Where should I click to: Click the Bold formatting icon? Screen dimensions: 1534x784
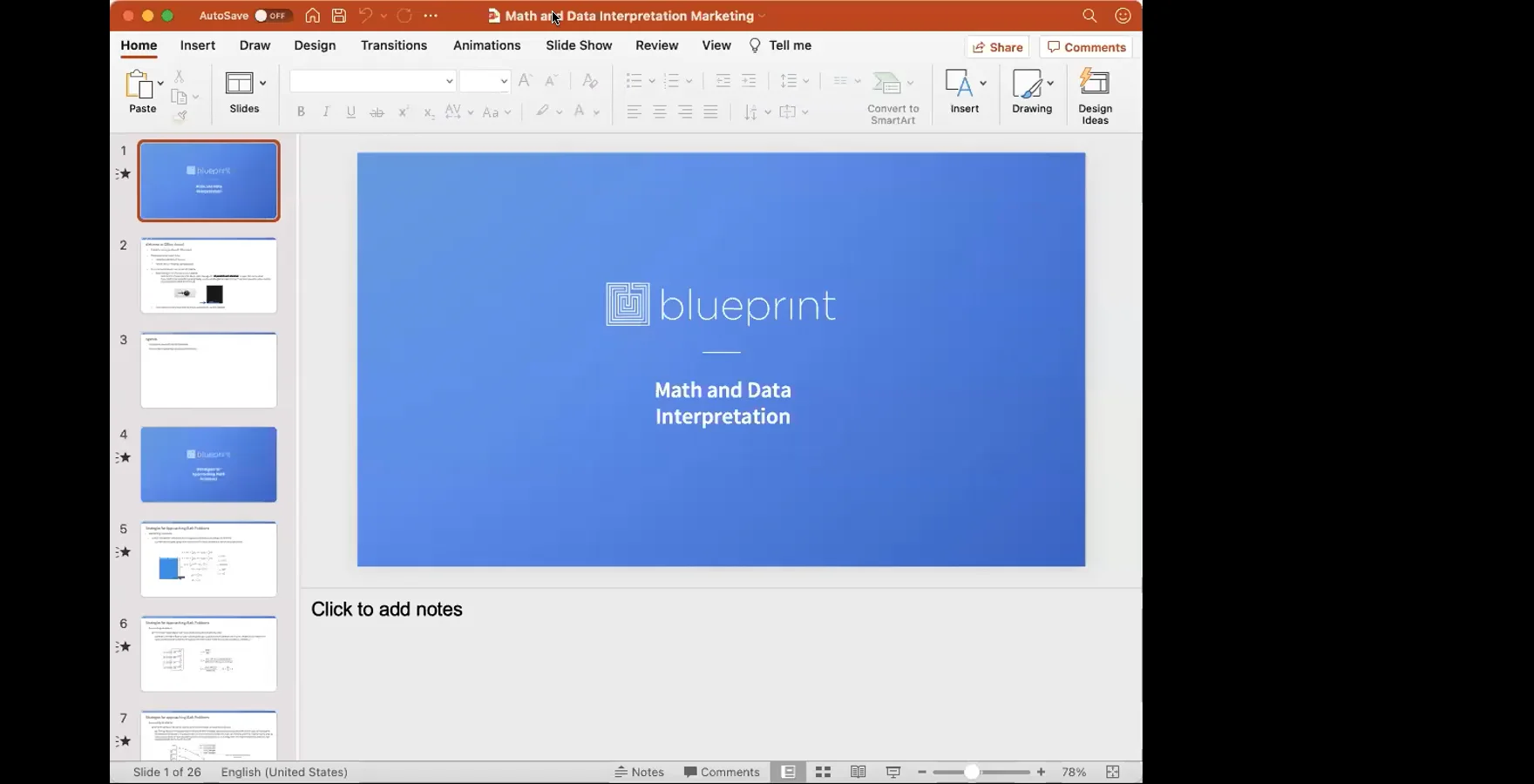pyautogui.click(x=301, y=112)
